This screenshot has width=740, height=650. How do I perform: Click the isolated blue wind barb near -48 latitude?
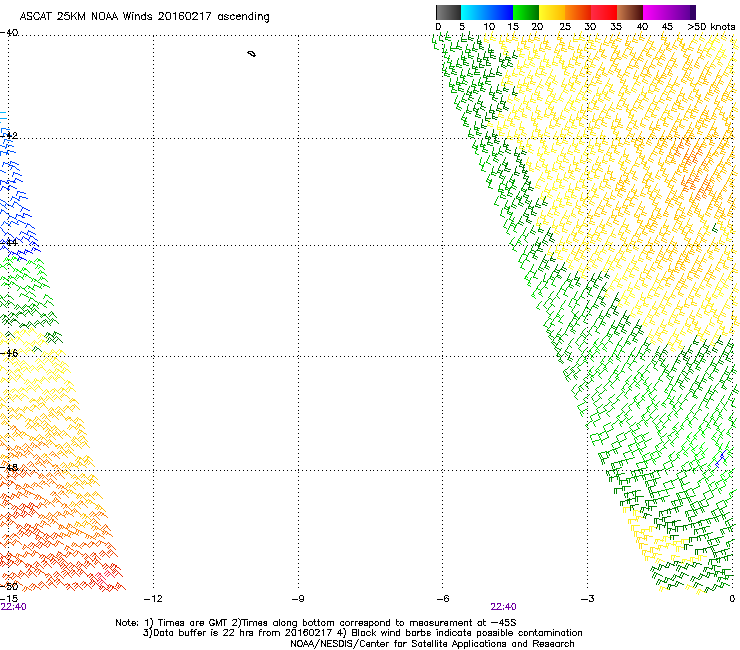coord(721,458)
